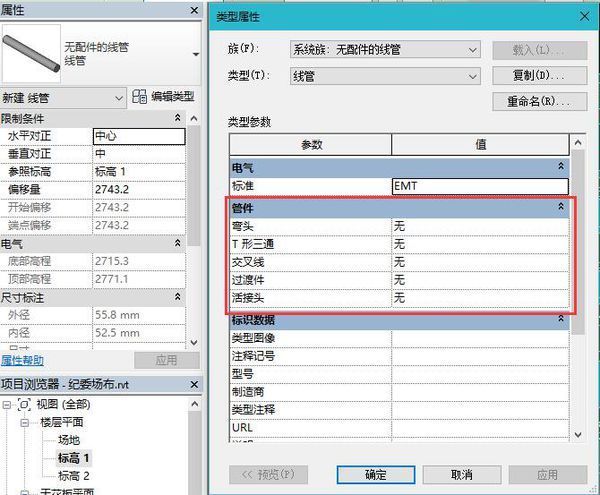Close the 类型属性 dialog with X
The image size is (600, 495).
(576, 15)
